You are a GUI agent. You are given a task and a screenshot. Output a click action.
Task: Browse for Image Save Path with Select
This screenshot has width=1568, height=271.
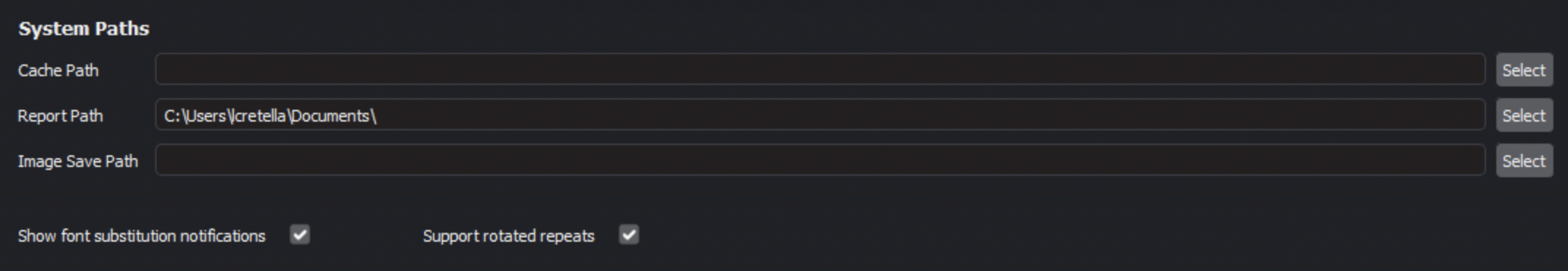[1524, 160]
